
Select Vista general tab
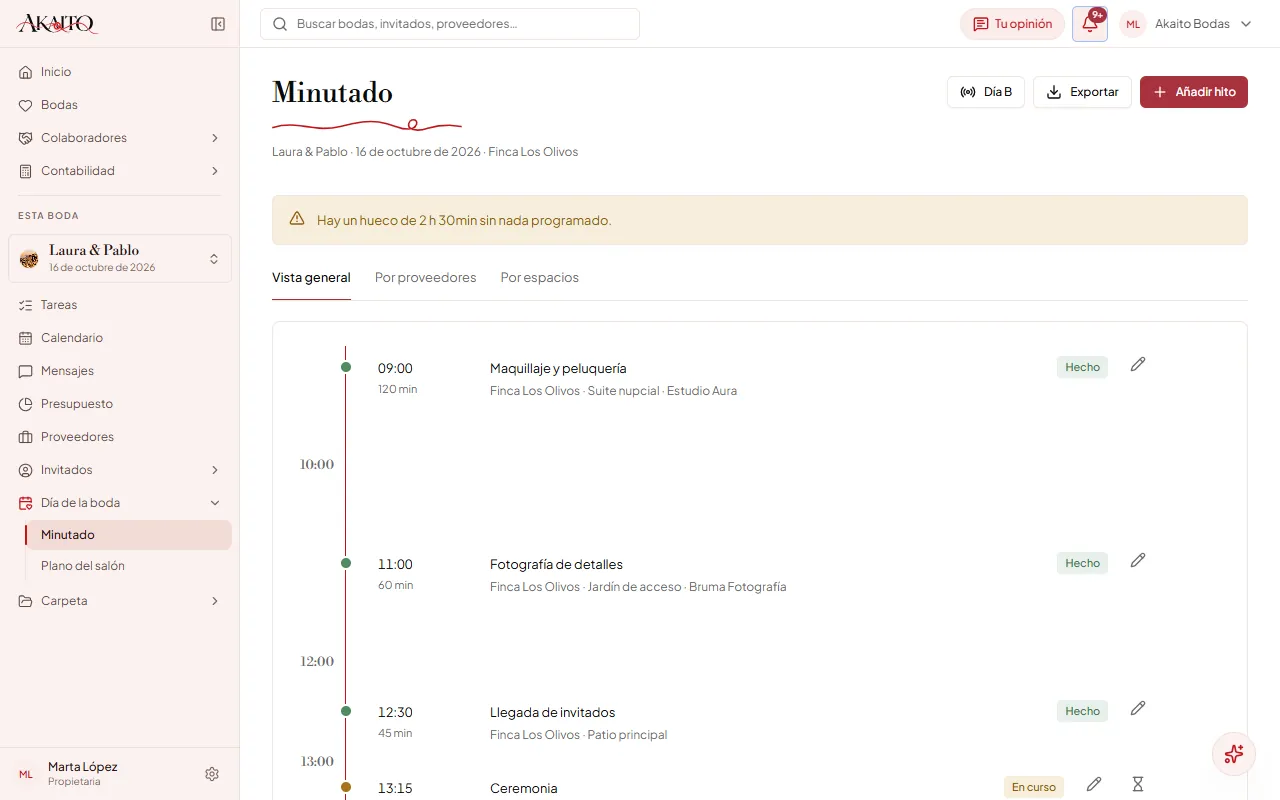pyautogui.click(x=311, y=278)
